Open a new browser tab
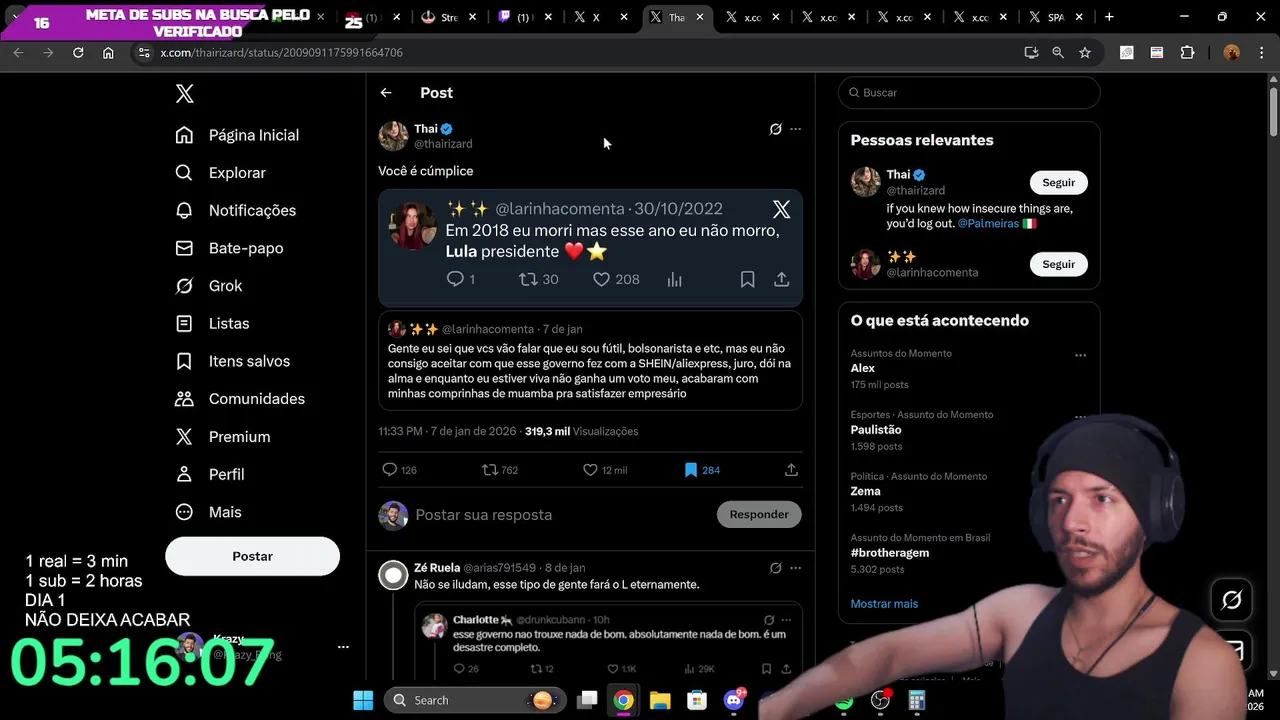 click(1109, 17)
